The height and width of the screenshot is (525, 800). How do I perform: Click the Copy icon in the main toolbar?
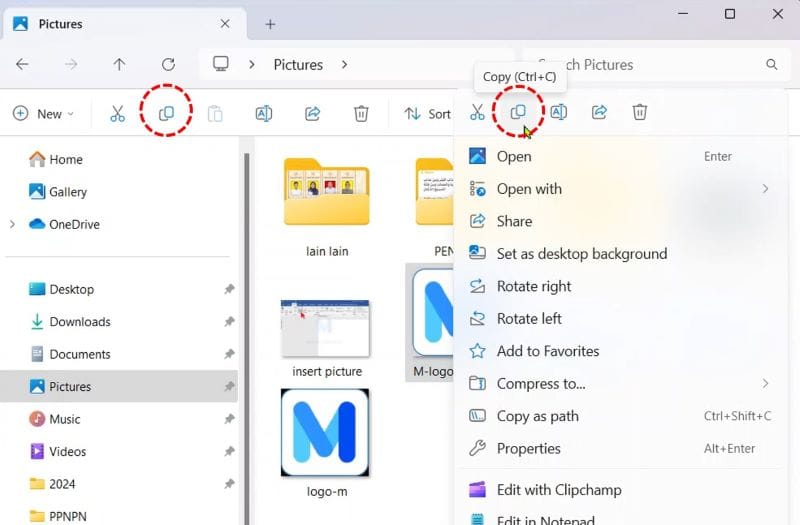click(x=166, y=114)
